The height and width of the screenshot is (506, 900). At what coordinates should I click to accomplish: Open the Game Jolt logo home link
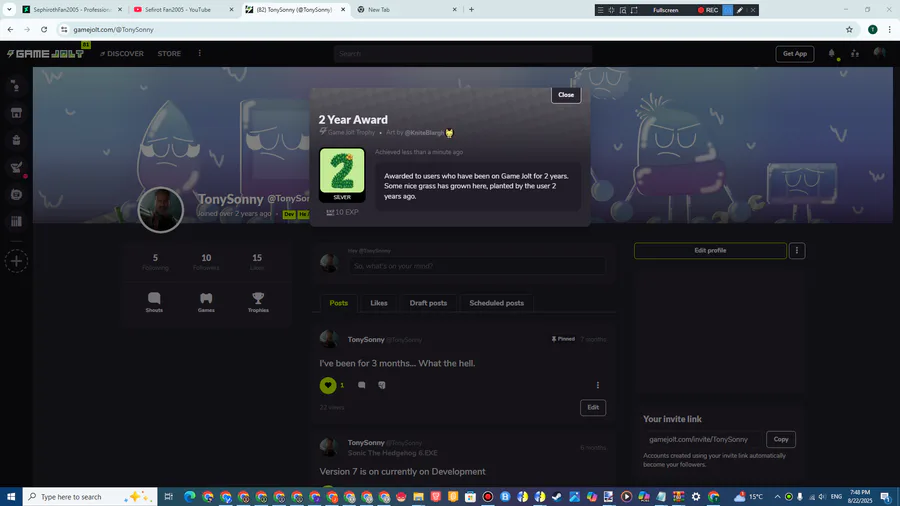45,54
